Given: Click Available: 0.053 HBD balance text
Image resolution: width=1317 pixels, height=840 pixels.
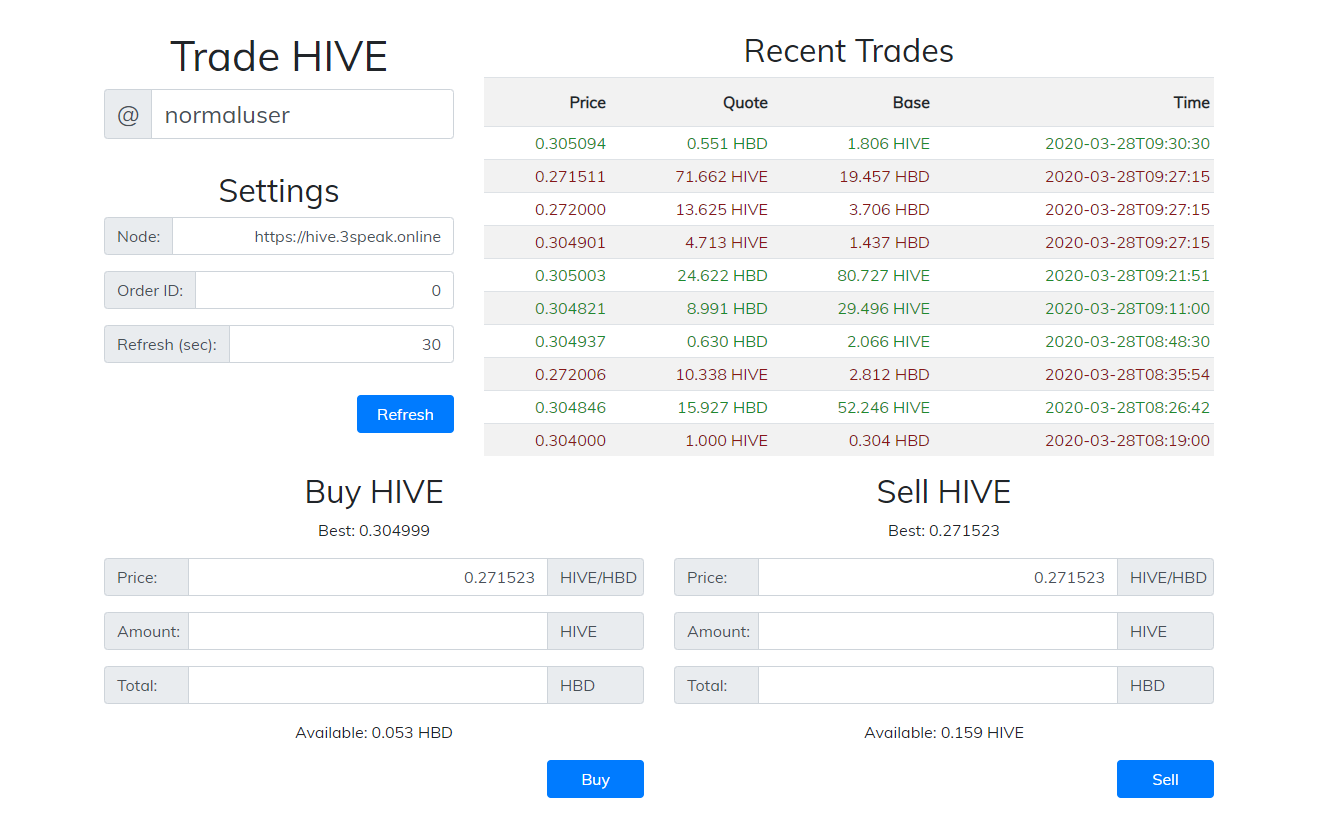Looking at the screenshot, I should click(374, 732).
